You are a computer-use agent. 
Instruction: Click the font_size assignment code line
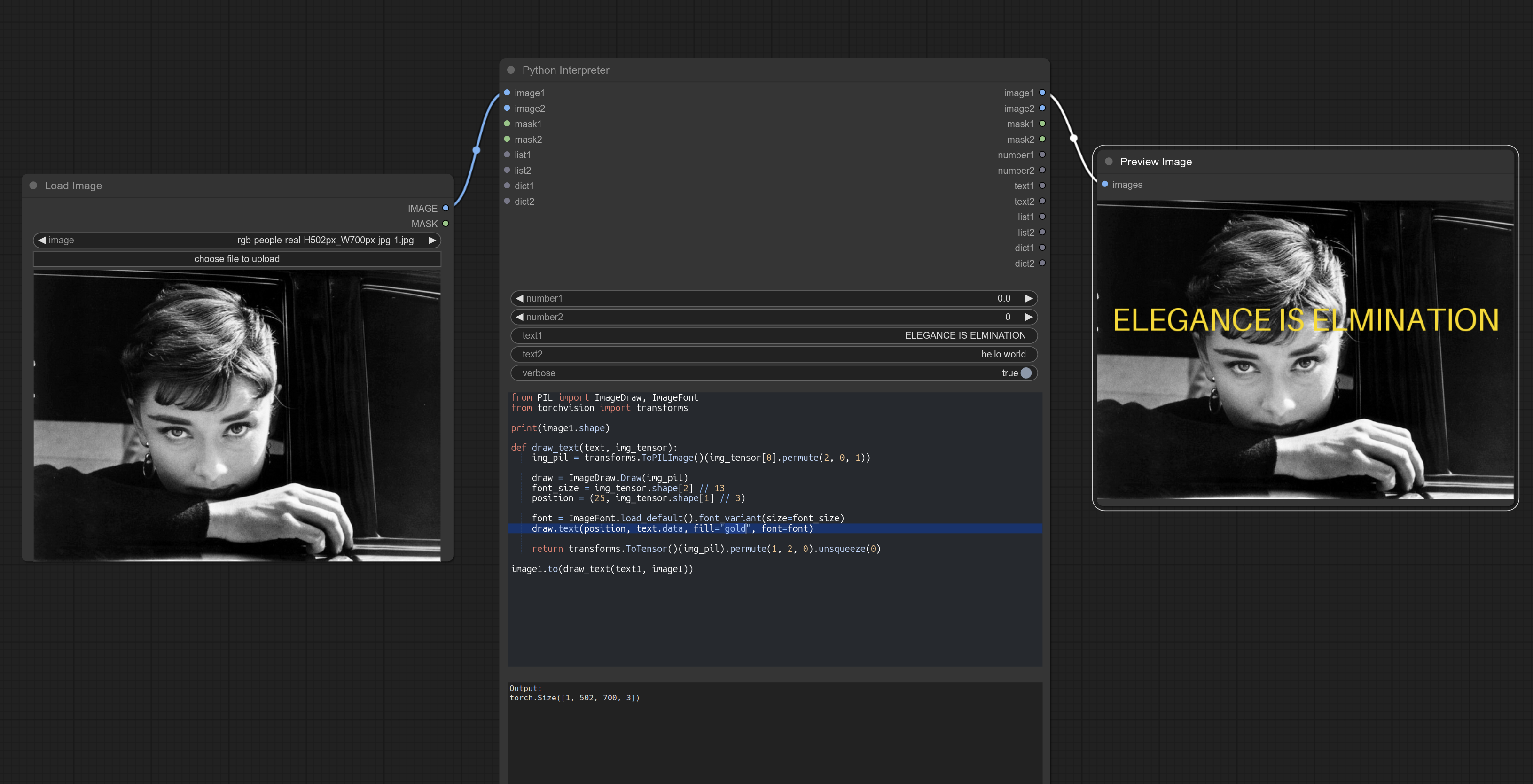628,489
